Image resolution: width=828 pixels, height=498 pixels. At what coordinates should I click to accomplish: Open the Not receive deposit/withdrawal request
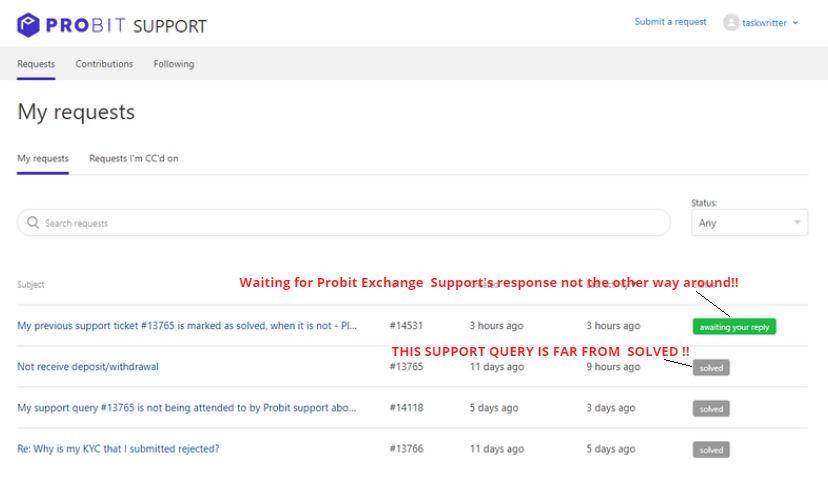point(88,367)
